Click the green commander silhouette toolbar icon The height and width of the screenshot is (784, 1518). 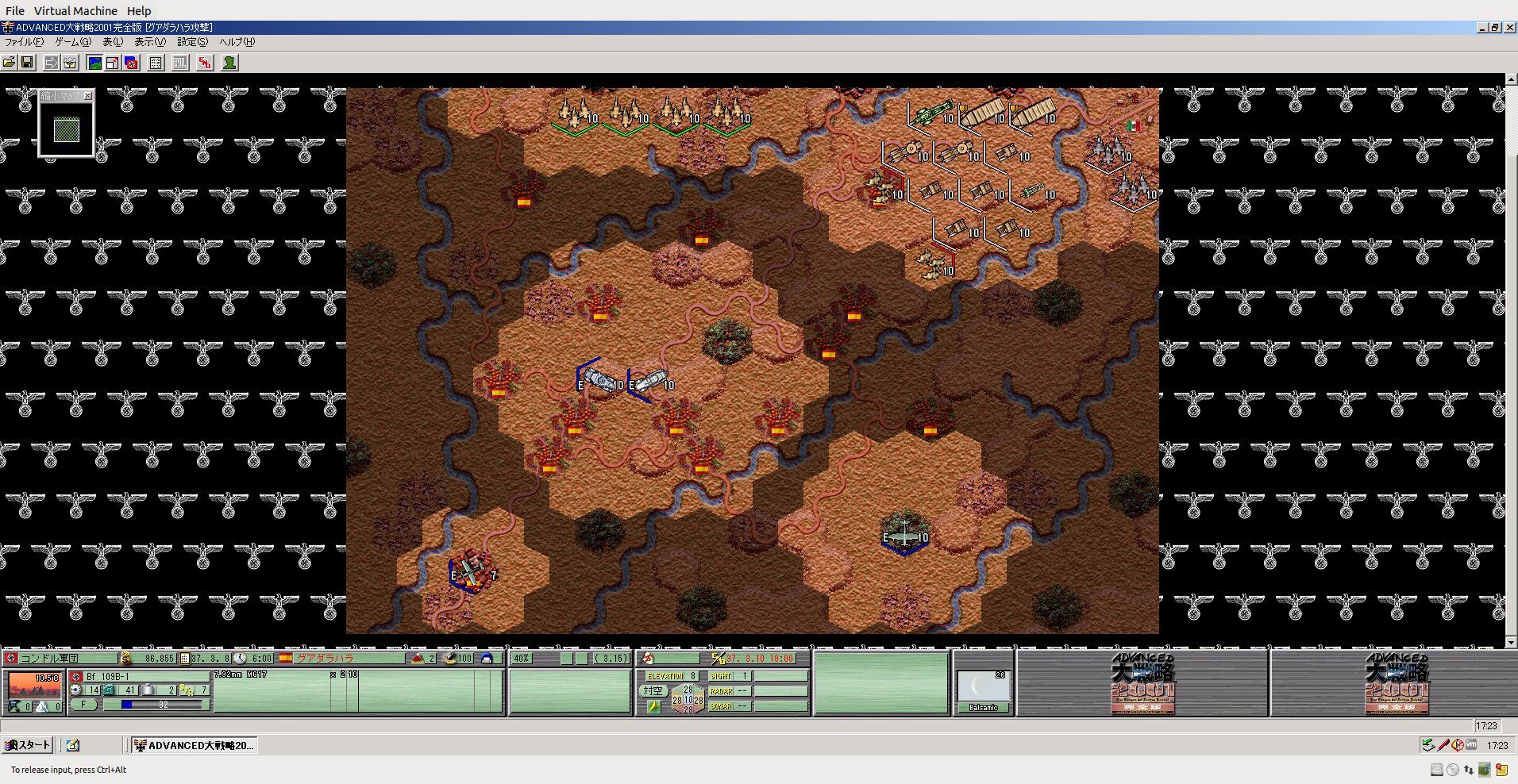(x=229, y=63)
